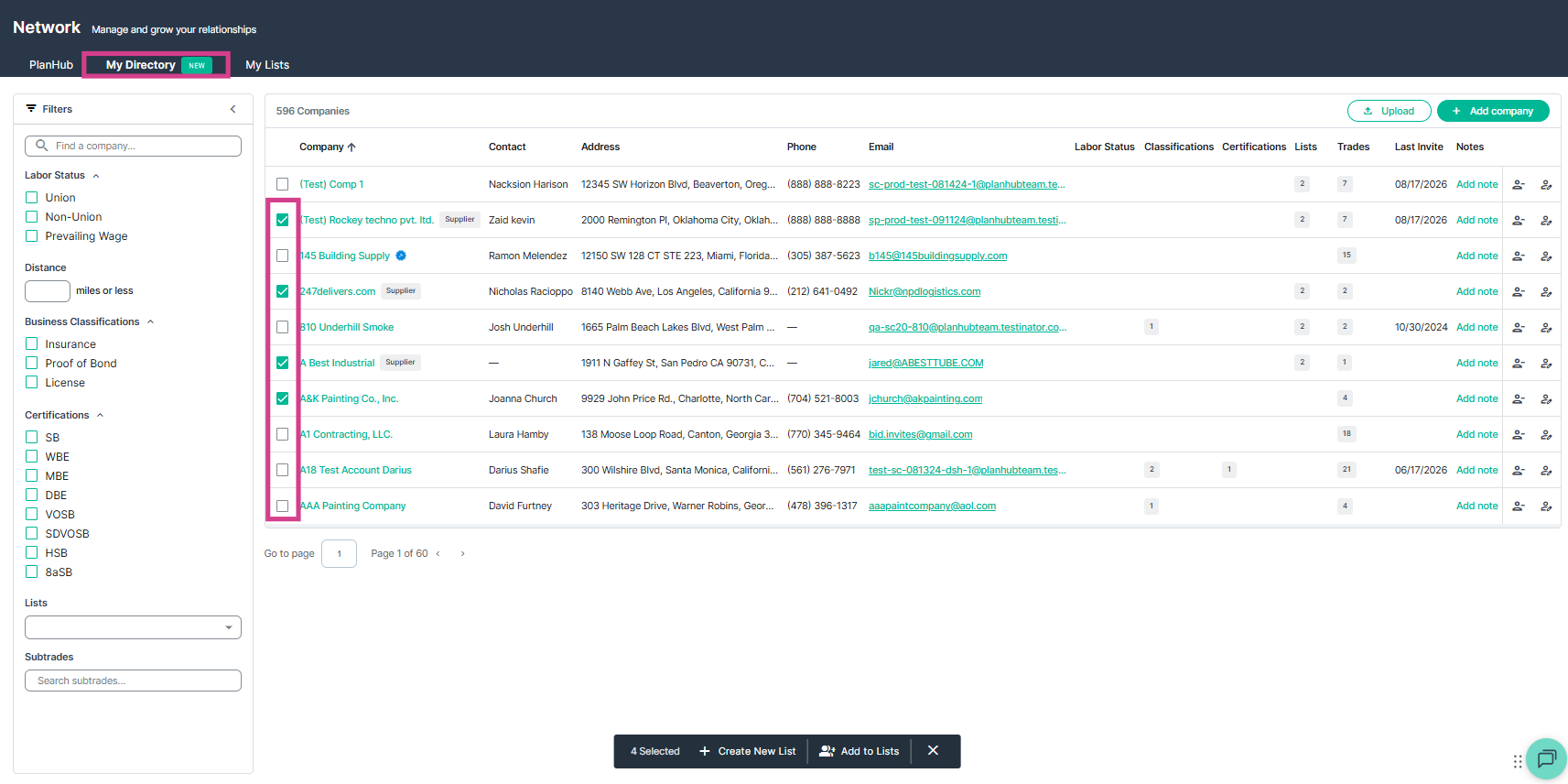This screenshot has width=1568, height=784.
Task: Click the Certifications count badge for A18 Test Account
Action: 1229,470
